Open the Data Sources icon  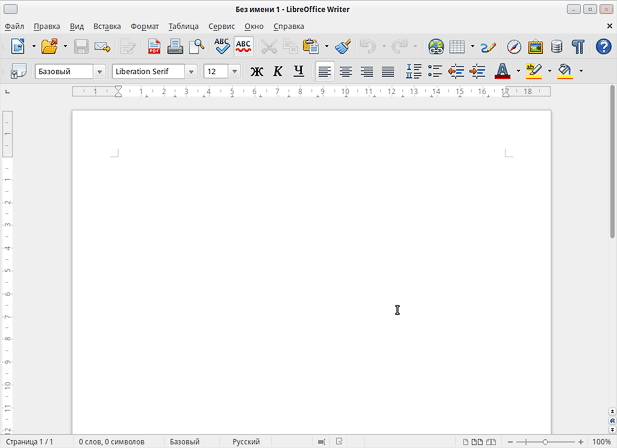(556, 46)
